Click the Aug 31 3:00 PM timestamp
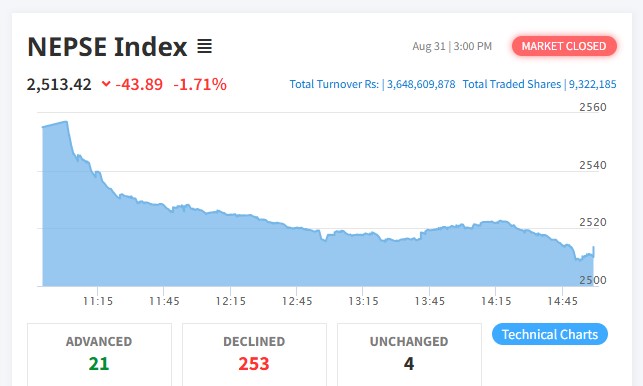The width and height of the screenshot is (643, 386). (x=452, y=46)
